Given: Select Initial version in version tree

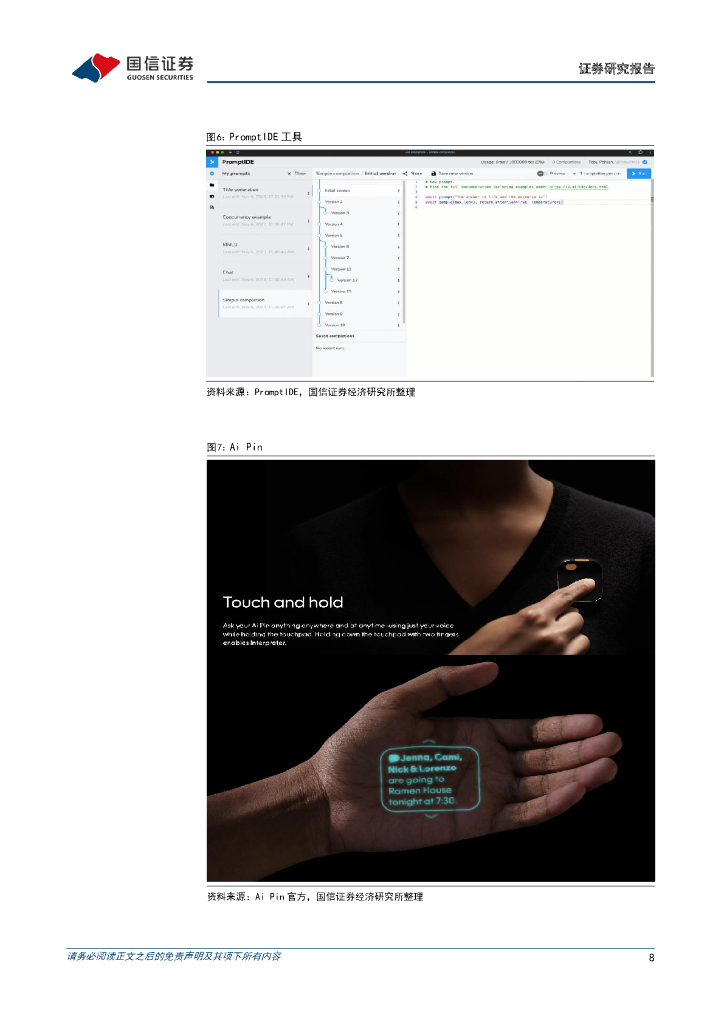Looking at the screenshot, I should (338, 191).
